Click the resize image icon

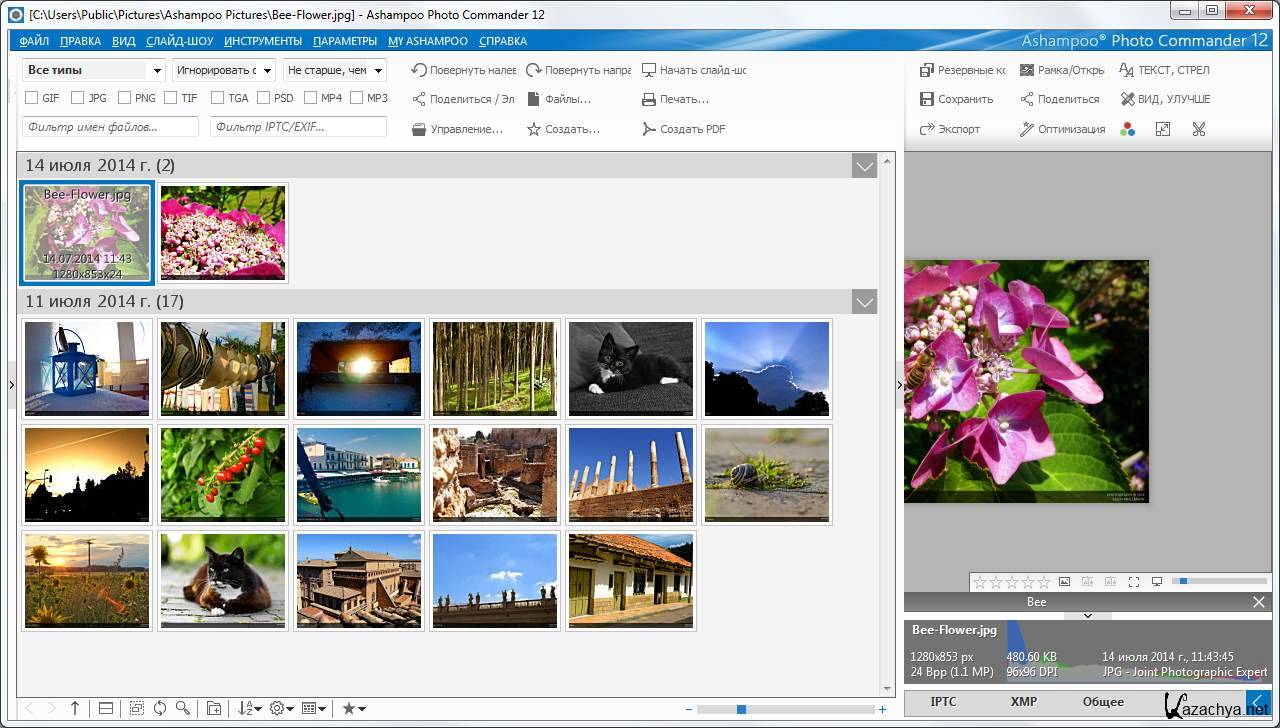[1163, 129]
